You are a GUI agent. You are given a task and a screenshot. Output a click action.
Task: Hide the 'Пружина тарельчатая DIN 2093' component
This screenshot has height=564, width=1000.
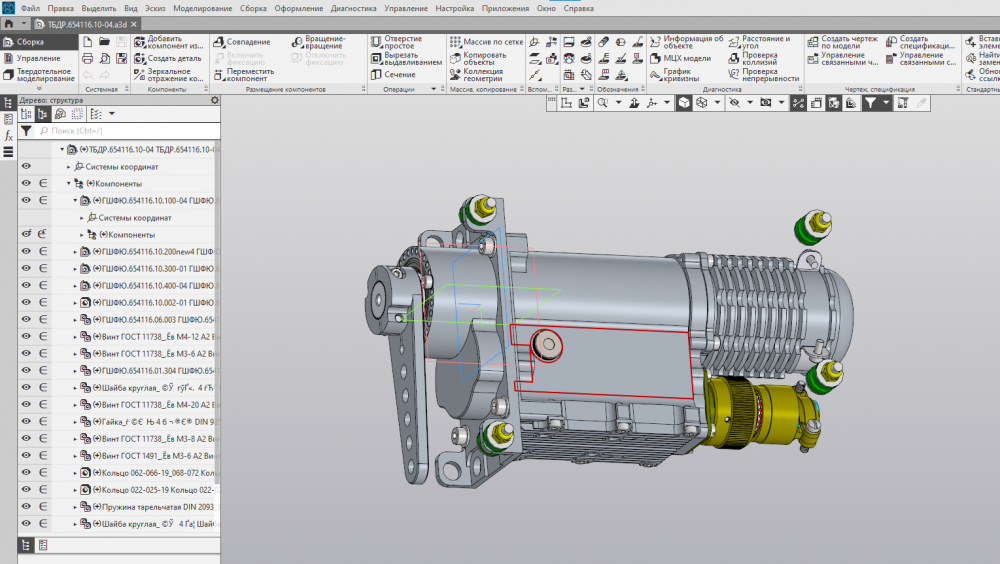[x=26, y=507]
